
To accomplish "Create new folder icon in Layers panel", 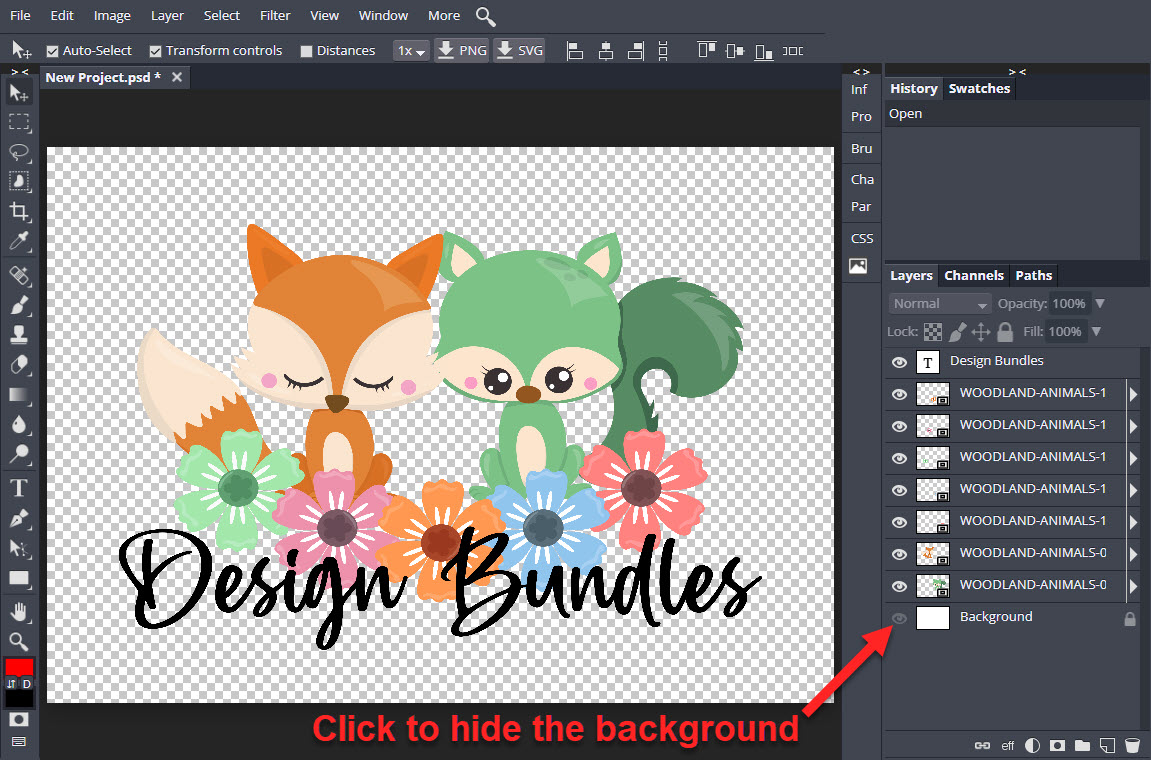I will click(x=1082, y=745).
